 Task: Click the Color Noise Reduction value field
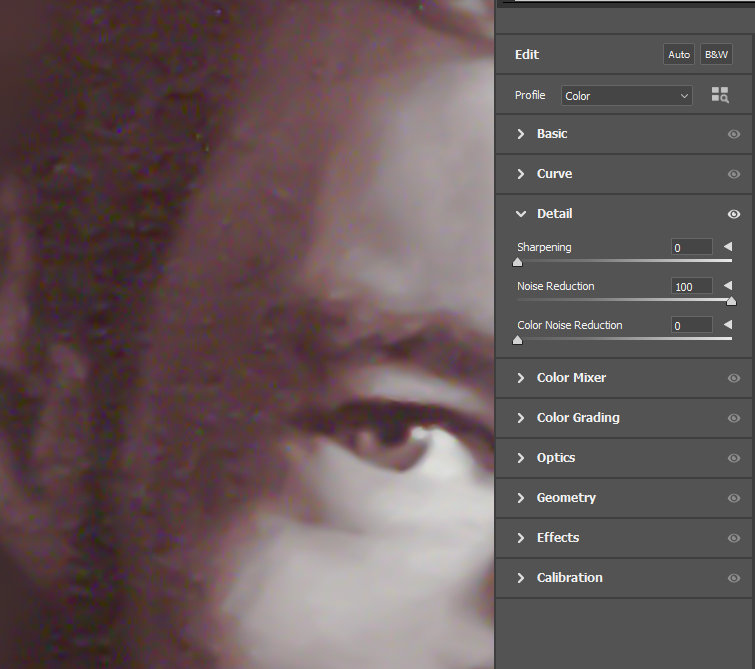pyautogui.click(x=691, y=325)
